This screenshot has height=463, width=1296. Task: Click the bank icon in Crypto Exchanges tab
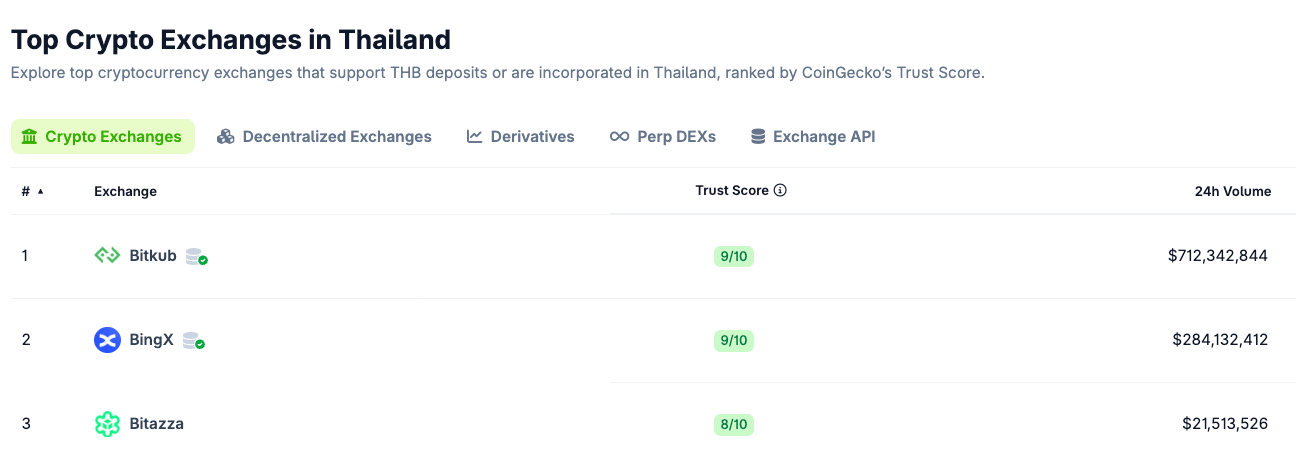click(x=29, y=136)
